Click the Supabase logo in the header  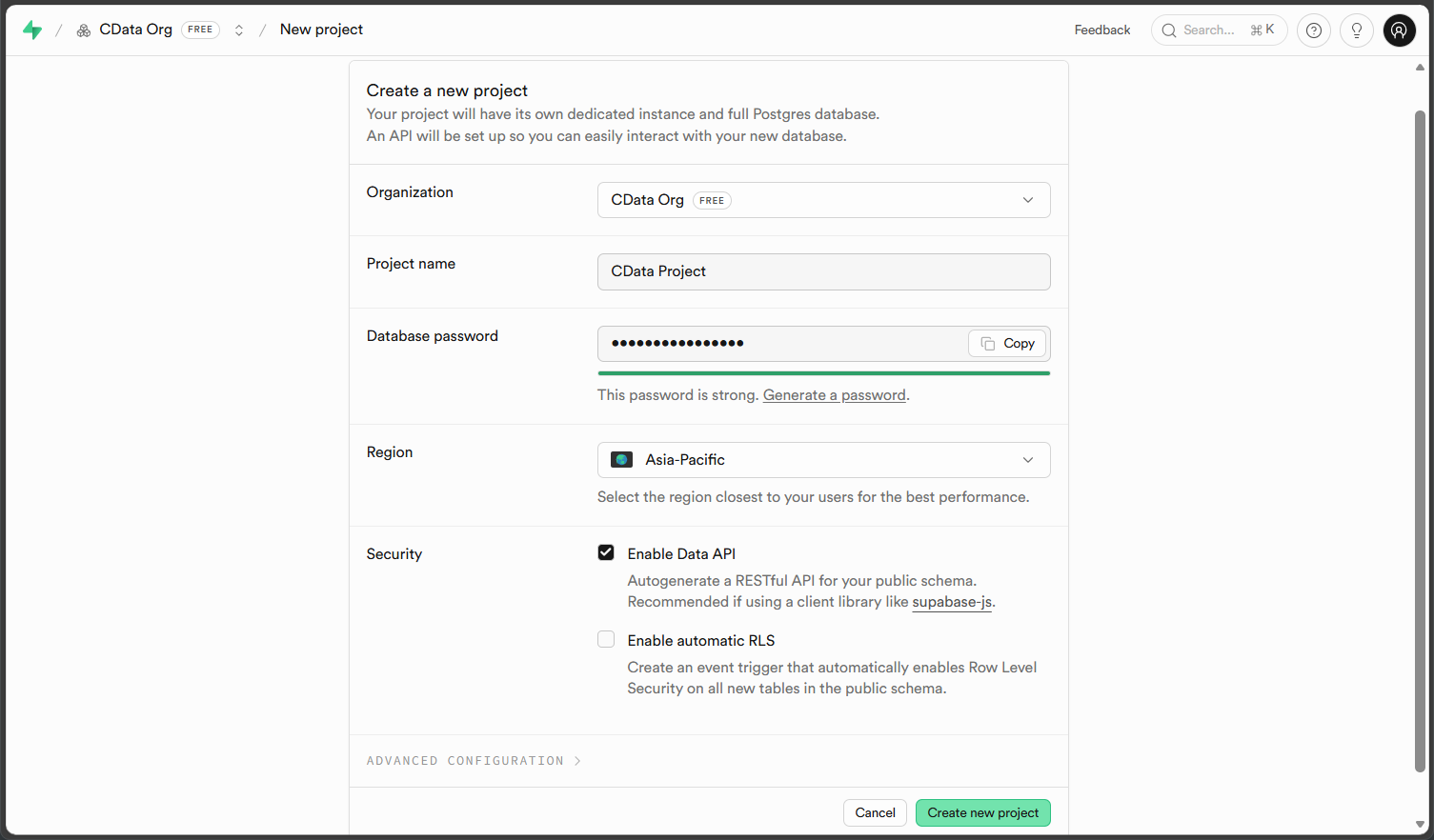[33, 30]
